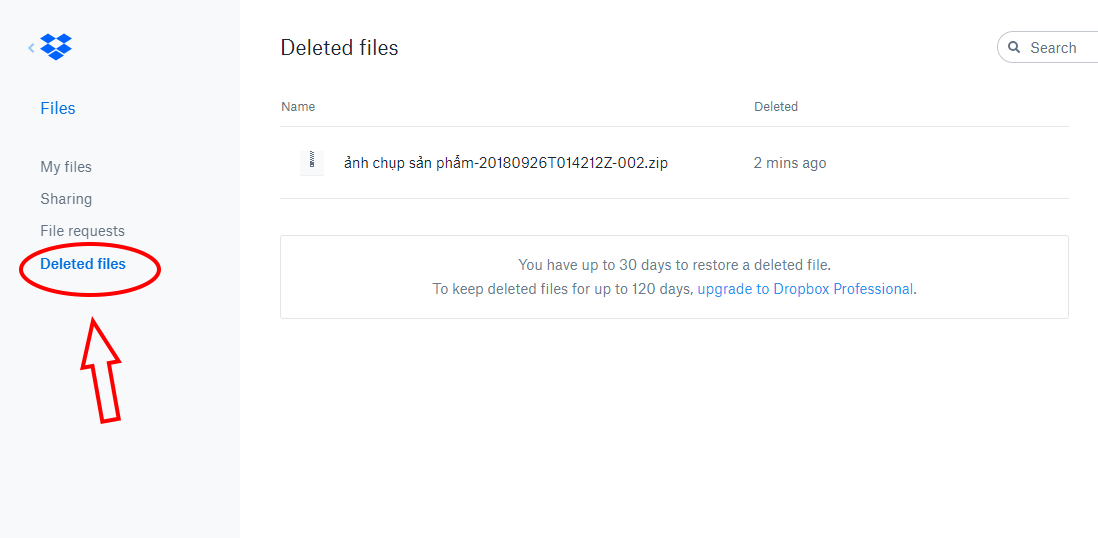This screenshot has height=538, width=1098.
Task: Click the "keep deleted files for 120 days" text
Action: point(562,289)
